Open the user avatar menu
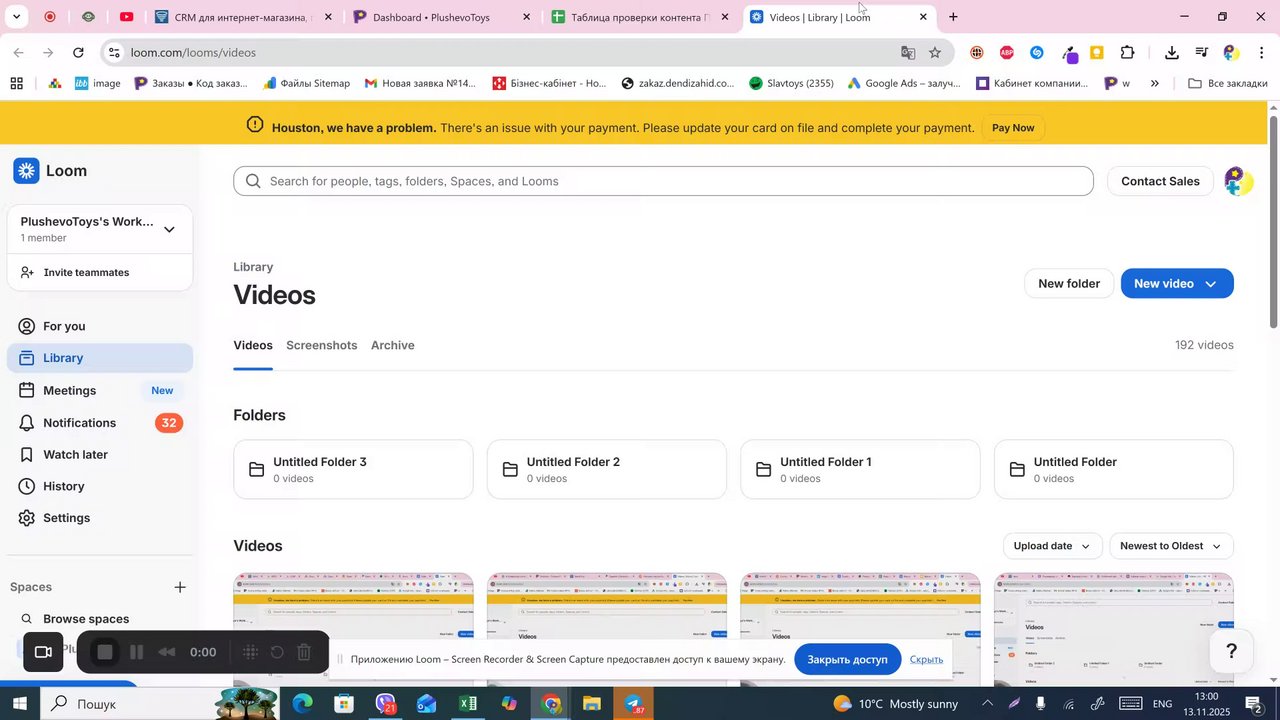Viewport: 1280px width, 720px height. click(x=1238, y=181)
